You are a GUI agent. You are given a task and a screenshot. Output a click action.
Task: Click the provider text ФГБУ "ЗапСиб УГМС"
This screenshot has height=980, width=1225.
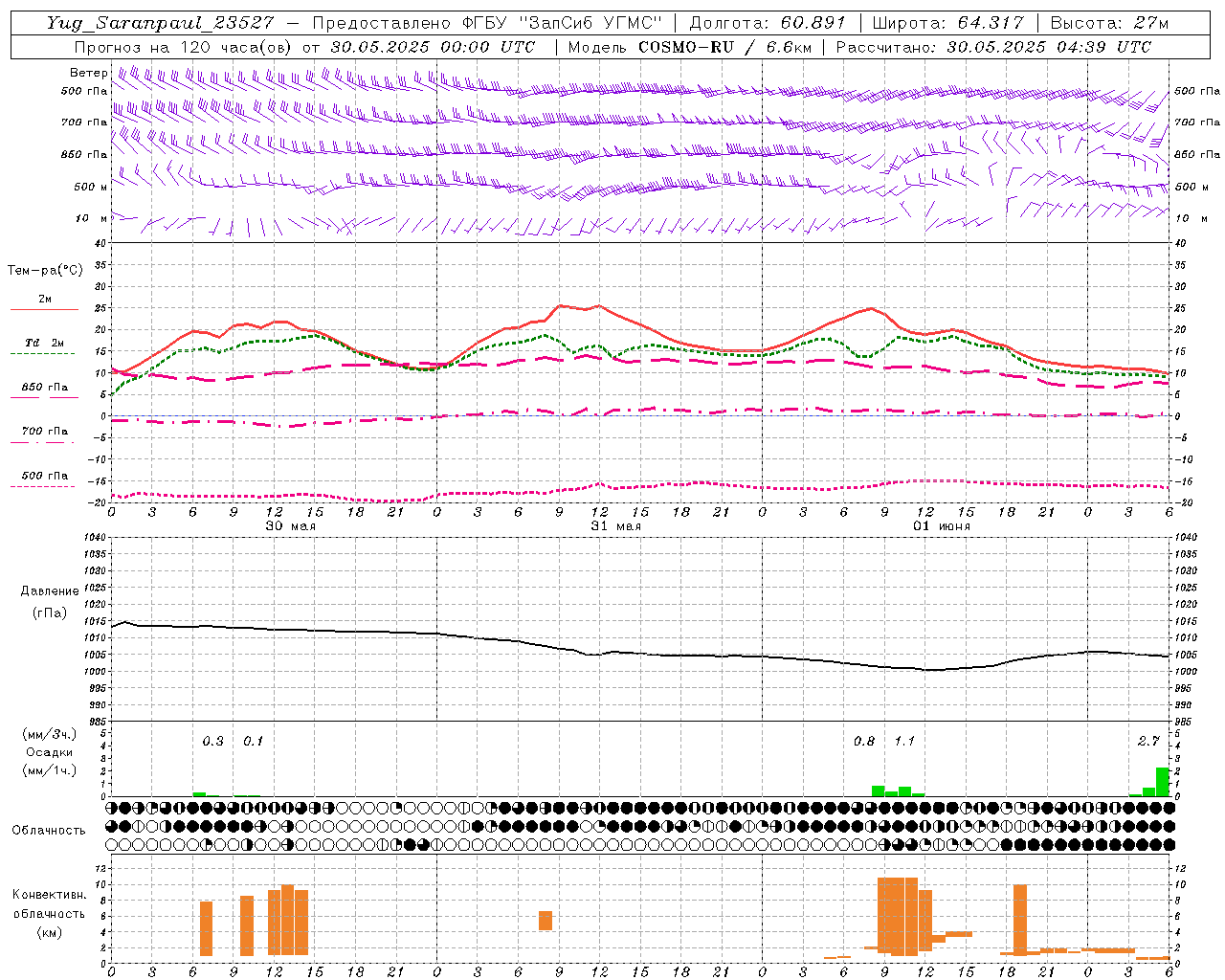coord(563,23)
